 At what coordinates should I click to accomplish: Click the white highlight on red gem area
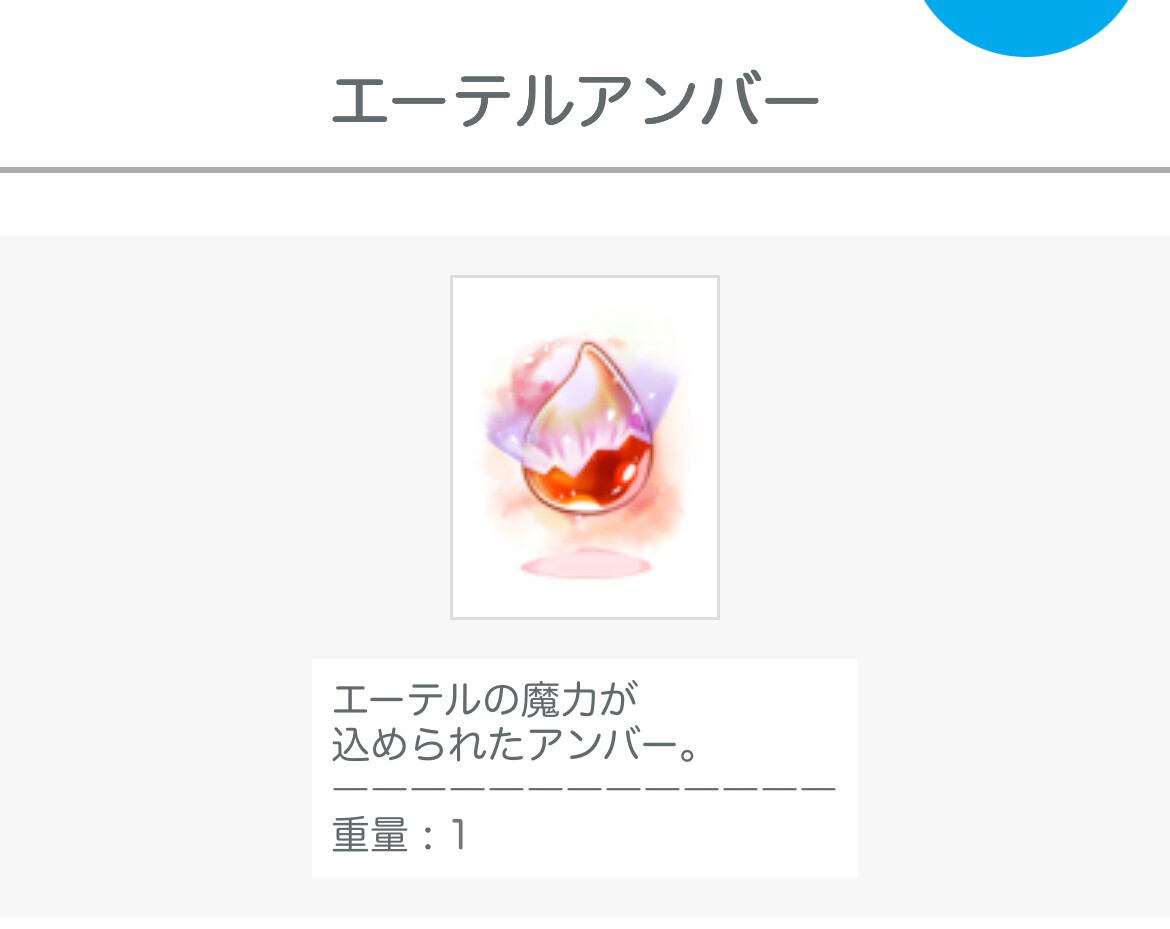(x=629, y=473)
